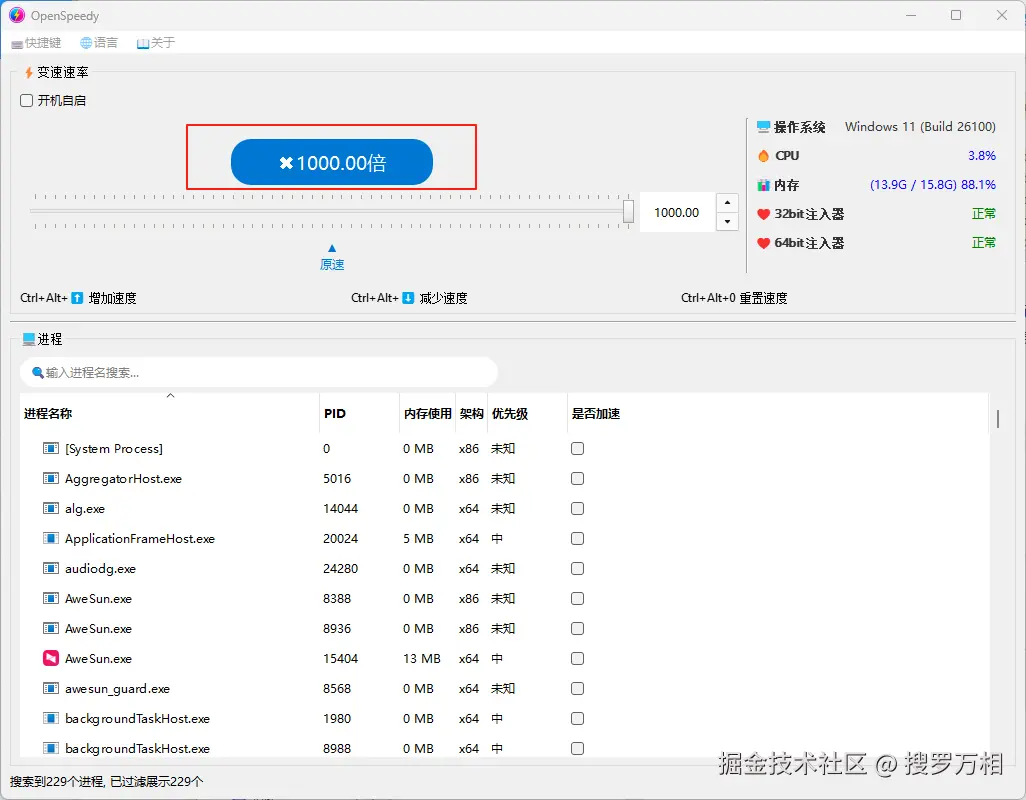Click 正常 status of 32bit注入器
The height and width of the screenshot is (800, 1026).
[x=983, y=214]
